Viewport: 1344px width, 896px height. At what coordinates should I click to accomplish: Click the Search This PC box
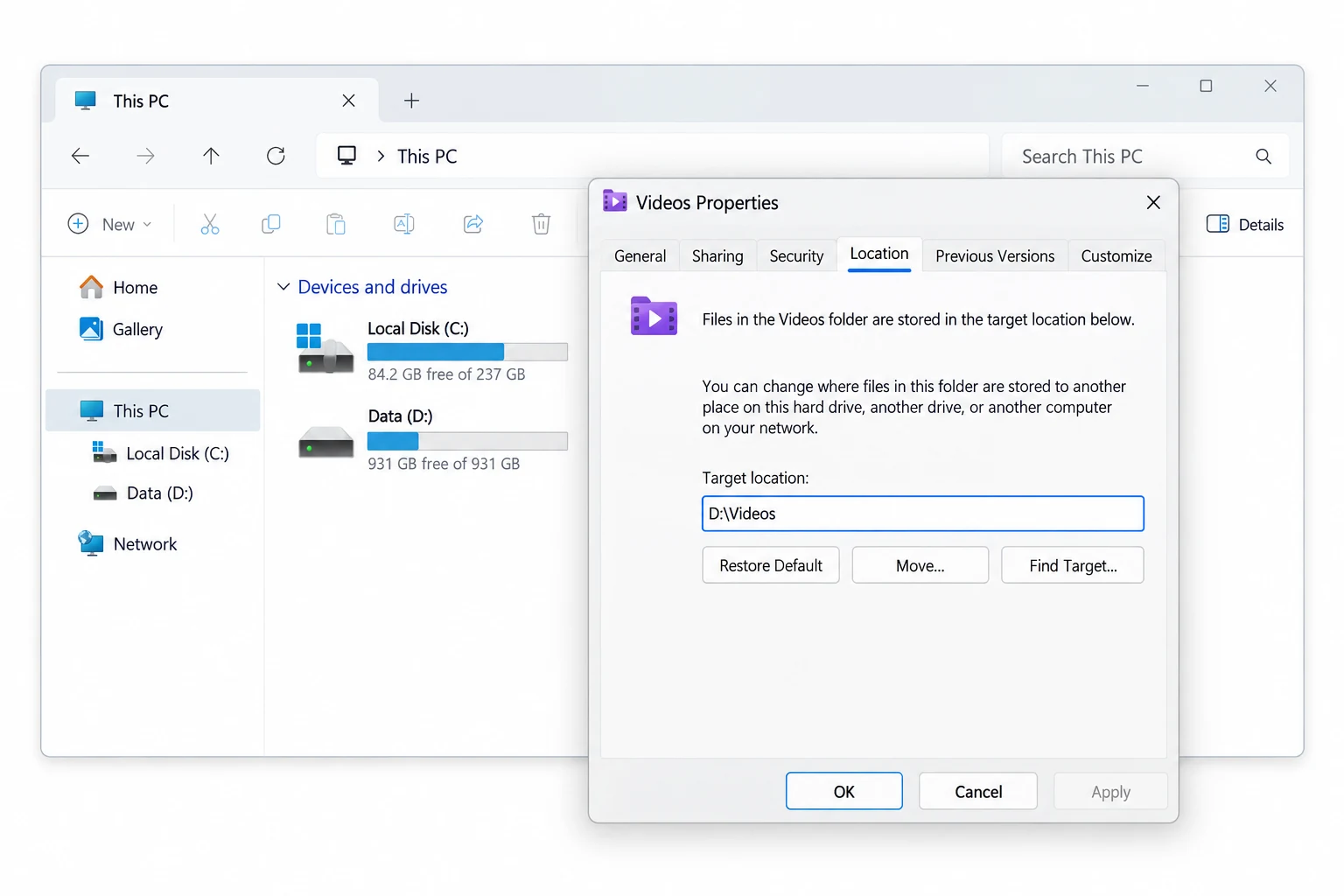click(x=1145, y=156)
